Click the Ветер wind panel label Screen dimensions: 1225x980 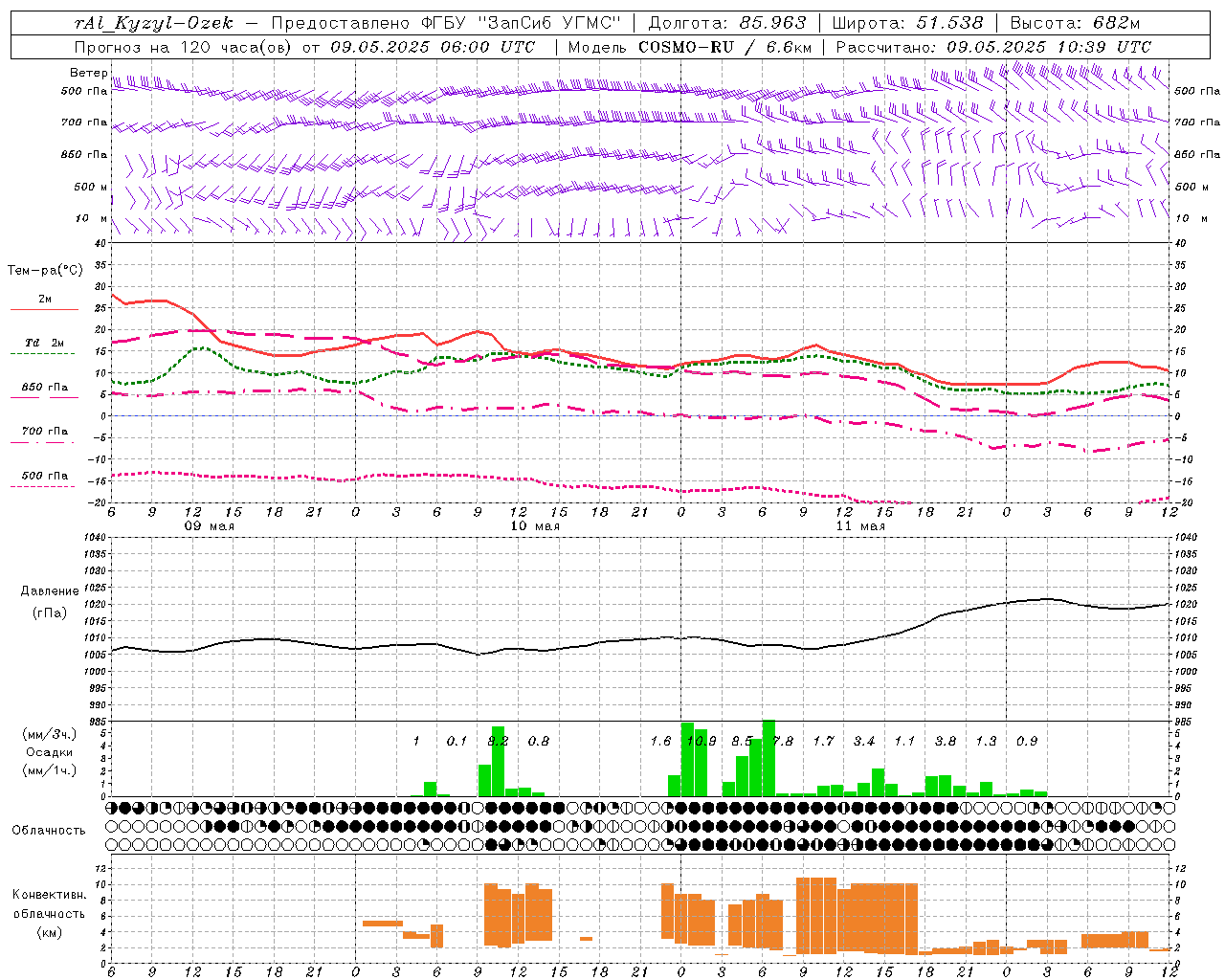point(89,73)
